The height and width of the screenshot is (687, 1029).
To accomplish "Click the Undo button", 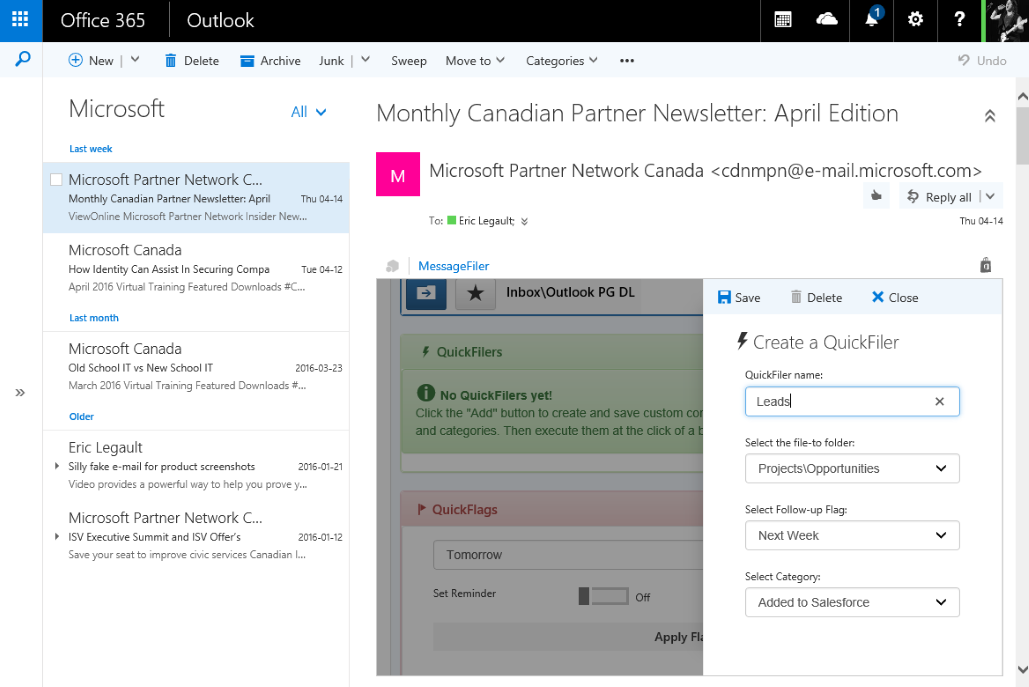I will pyautogui.click(x=982, y=60).
